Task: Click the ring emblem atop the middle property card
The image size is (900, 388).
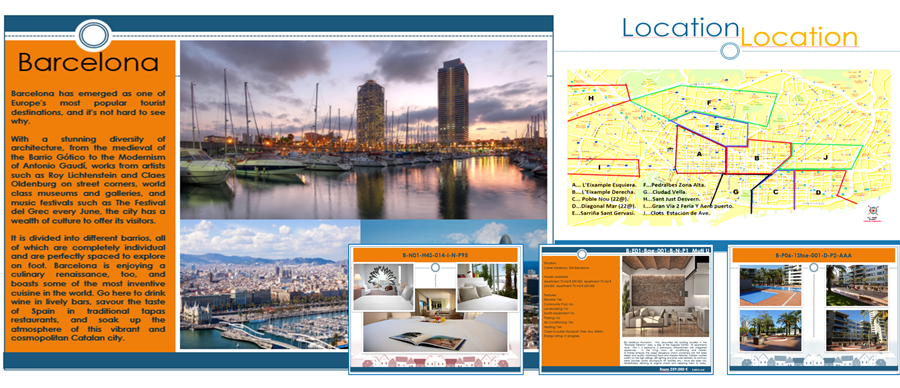Action: (x=582, y=254)
